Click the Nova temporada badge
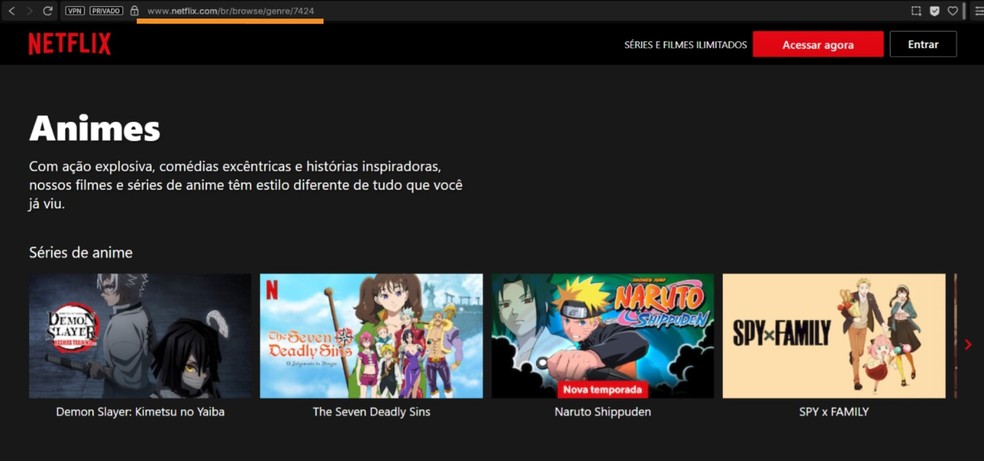 point(602,389)
